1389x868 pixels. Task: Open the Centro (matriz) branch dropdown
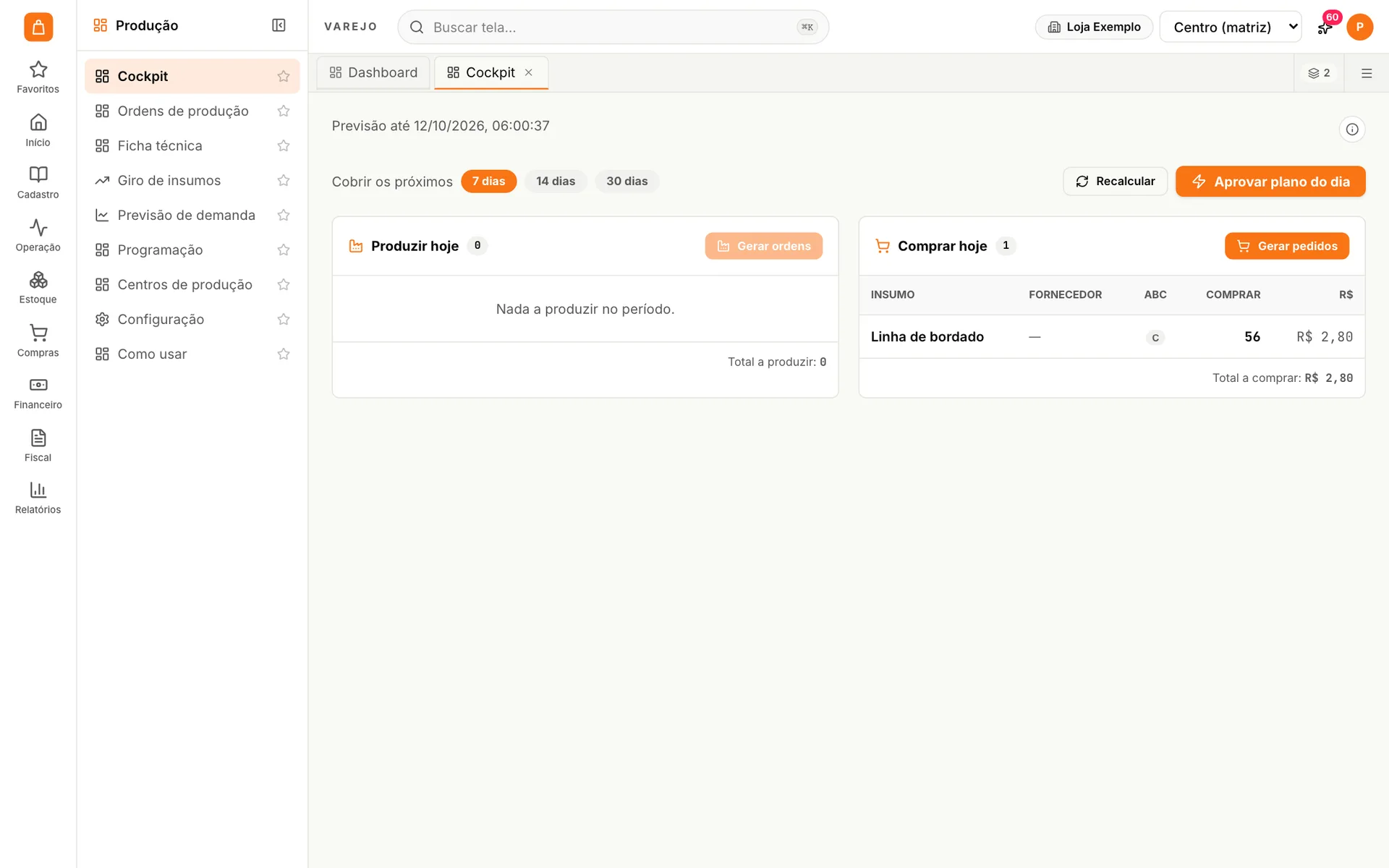1230,27
